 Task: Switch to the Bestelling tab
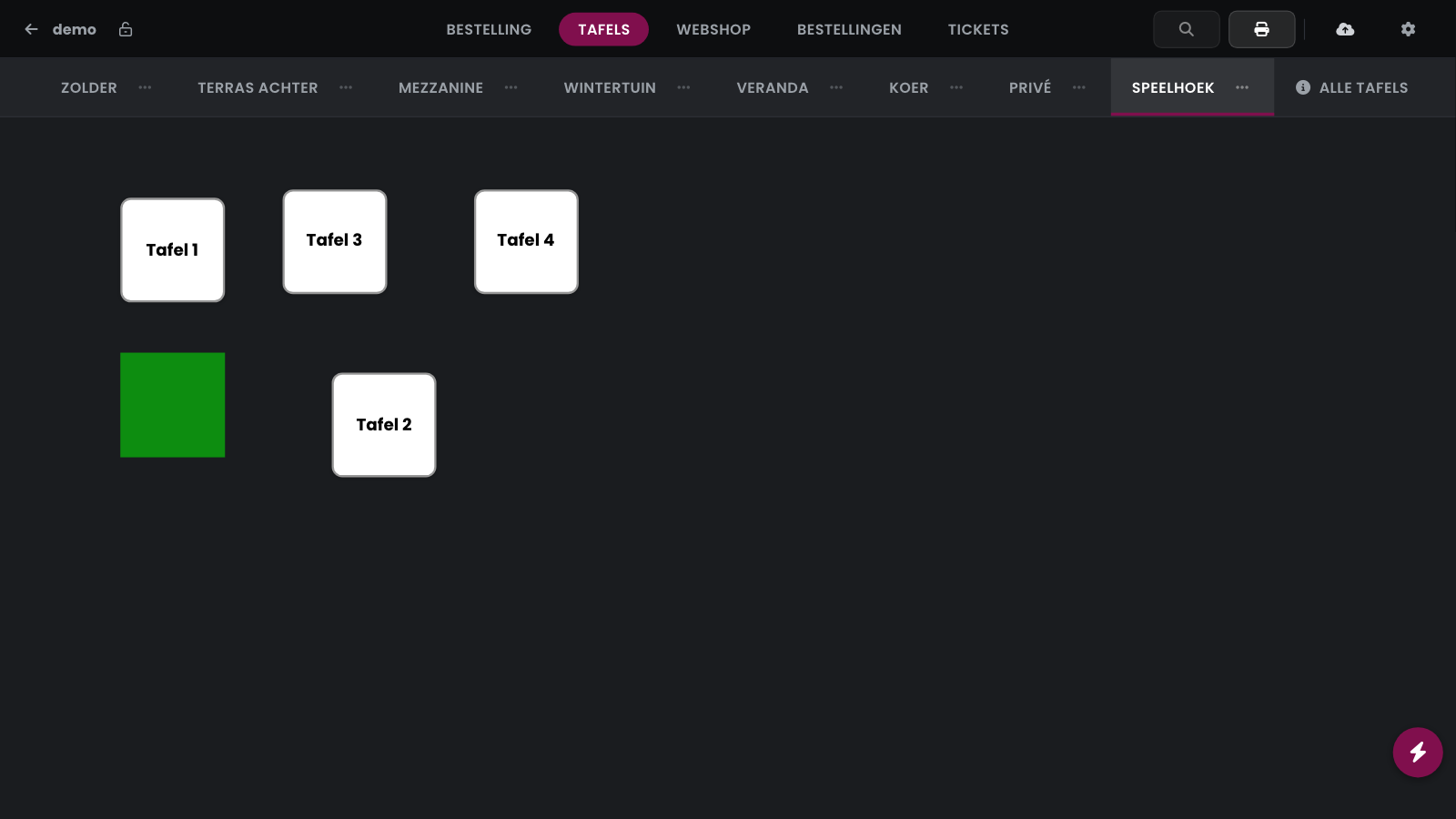pyautogui.click(x=489, y=29)
